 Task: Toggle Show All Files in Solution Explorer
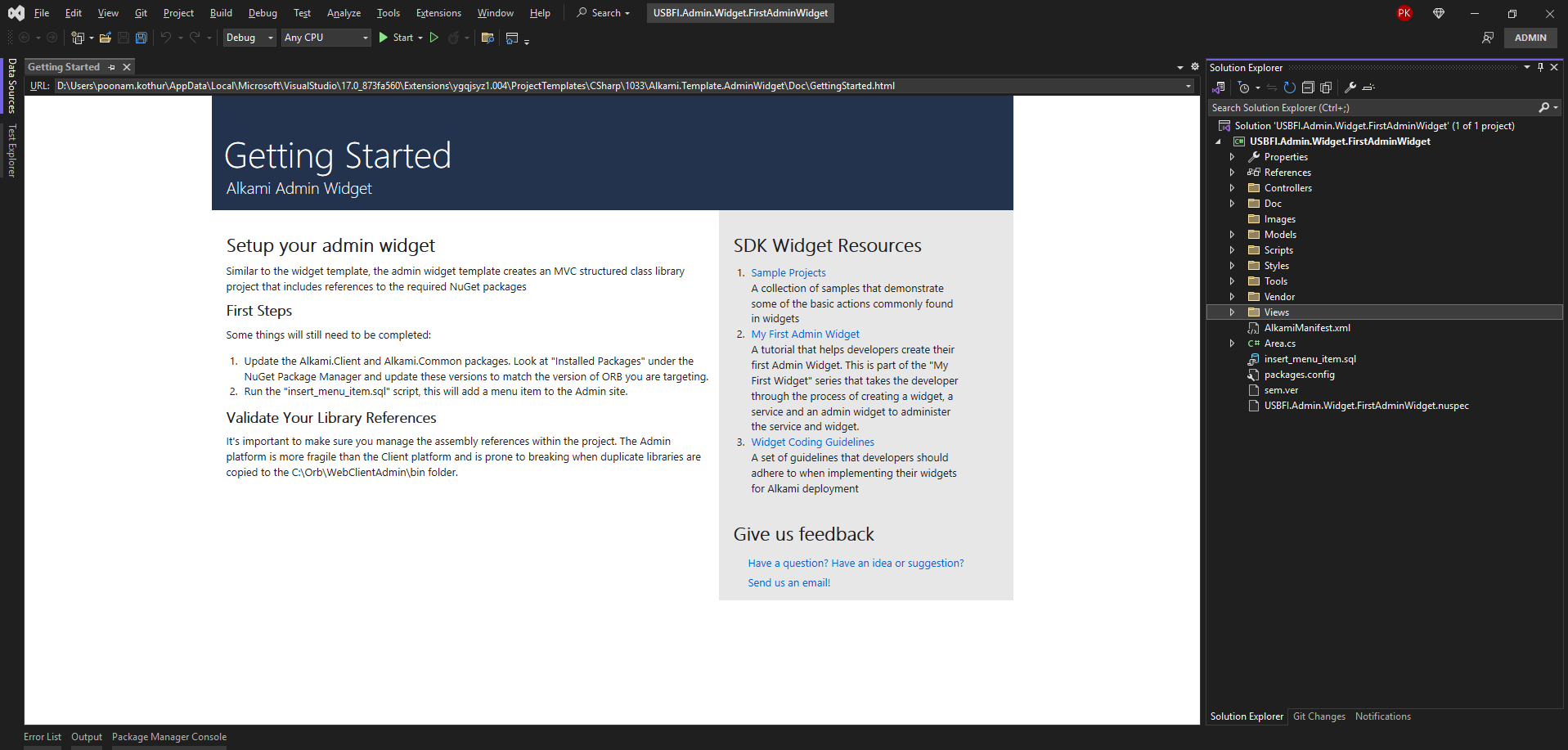click(x=1326, y=88)
